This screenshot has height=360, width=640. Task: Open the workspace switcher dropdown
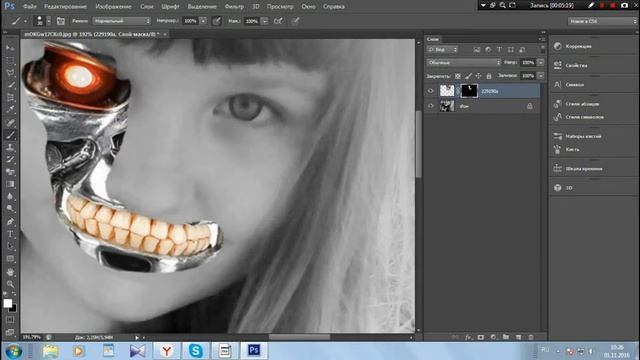pyautogui.click(x=602, y=21)
